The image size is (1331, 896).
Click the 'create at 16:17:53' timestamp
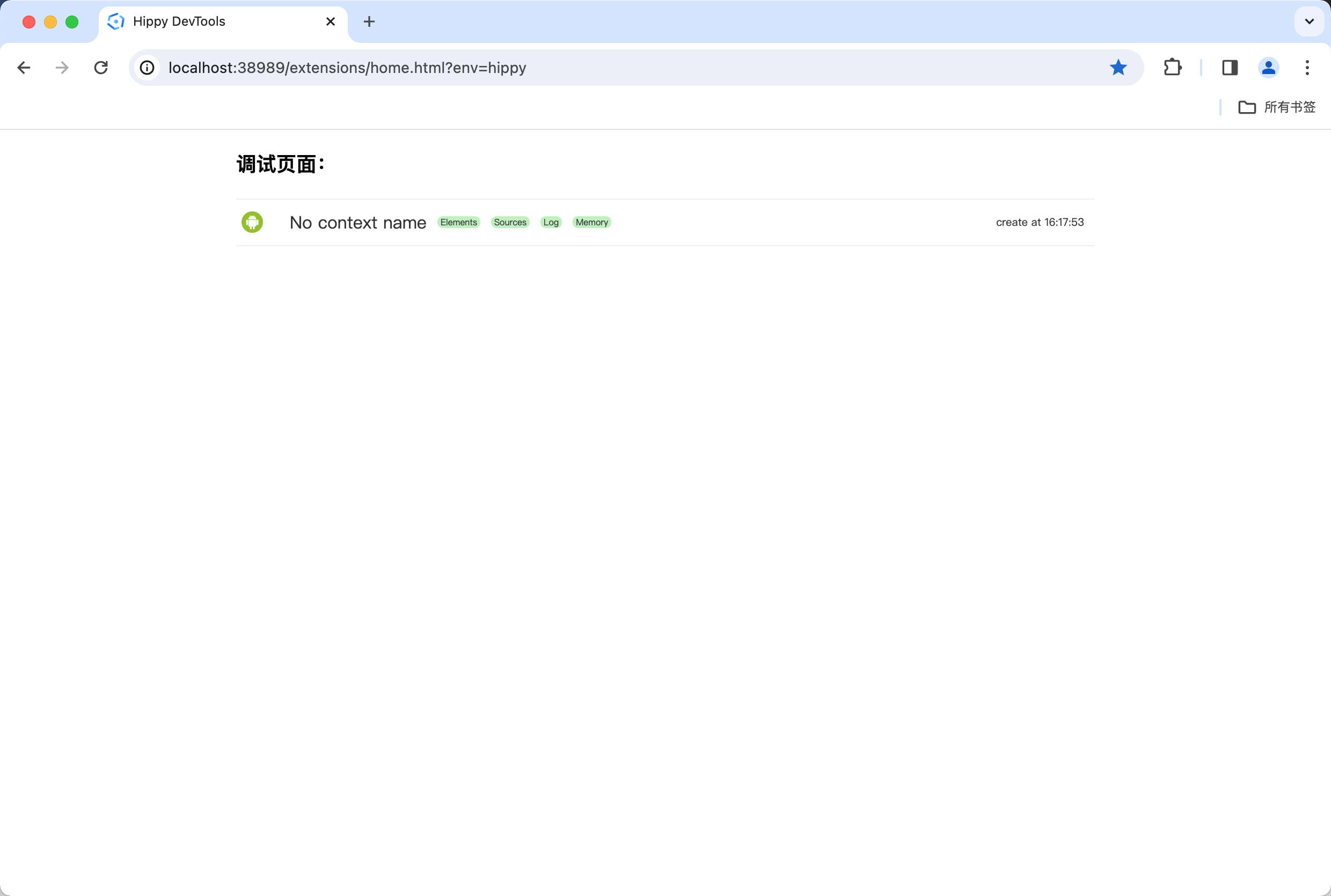[1040, 222]
